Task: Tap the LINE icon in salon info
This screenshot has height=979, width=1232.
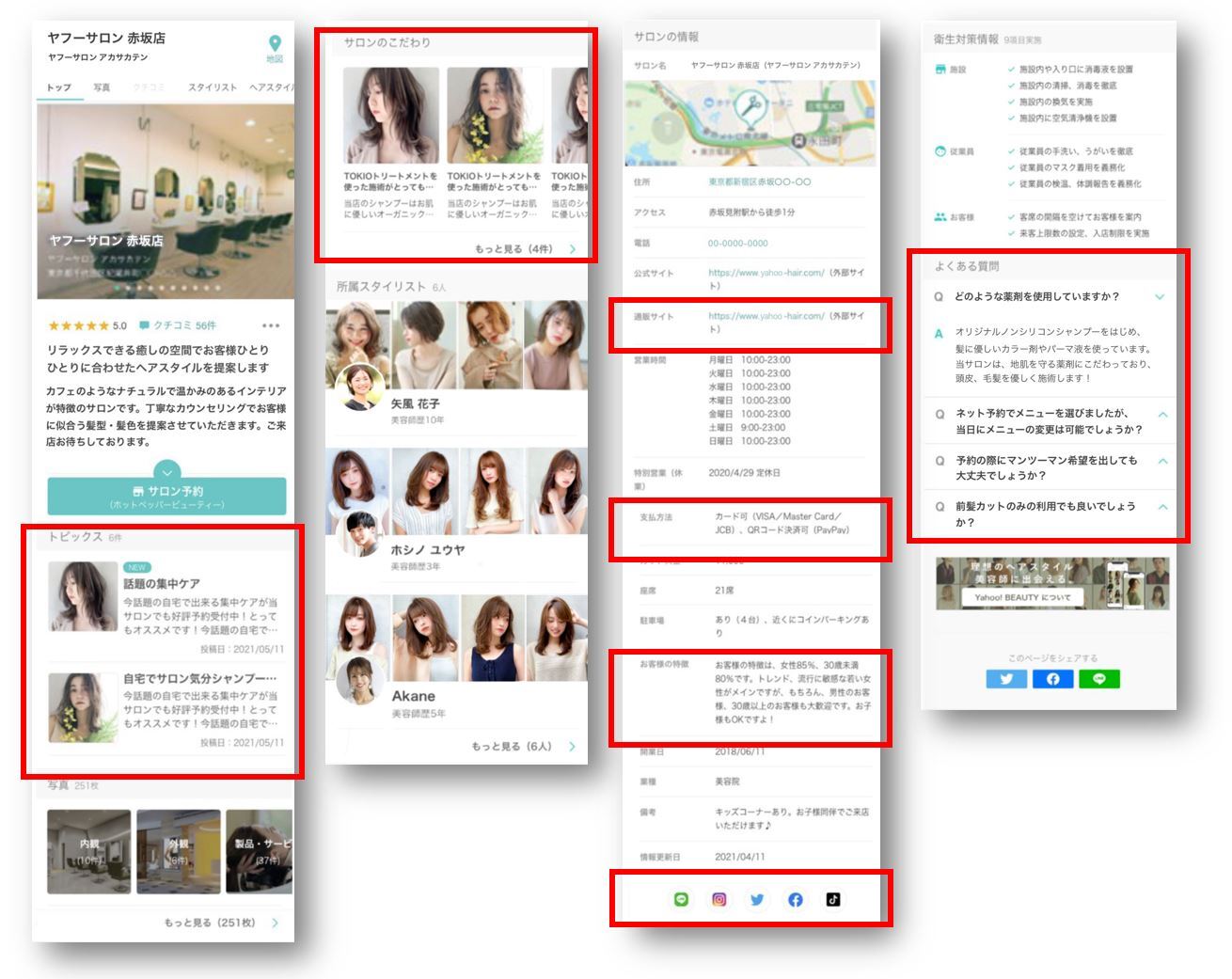Action: tap(682, 899)
